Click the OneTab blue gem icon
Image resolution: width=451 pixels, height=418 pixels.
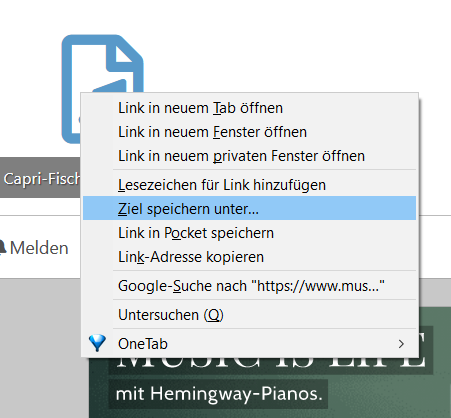(x=97, y=343)
